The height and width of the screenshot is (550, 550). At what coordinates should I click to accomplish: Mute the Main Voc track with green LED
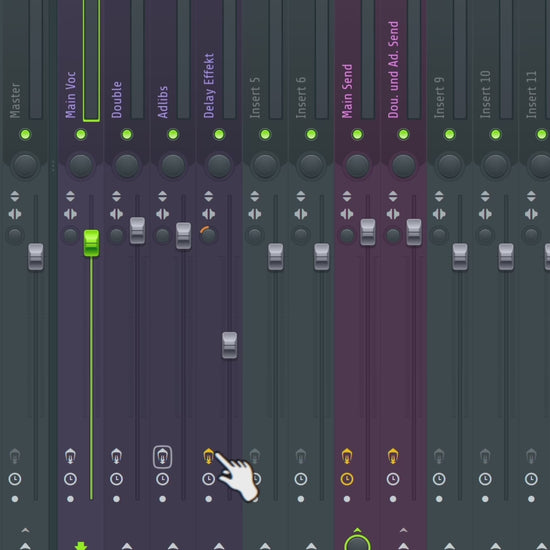click(x=81, y=134)
